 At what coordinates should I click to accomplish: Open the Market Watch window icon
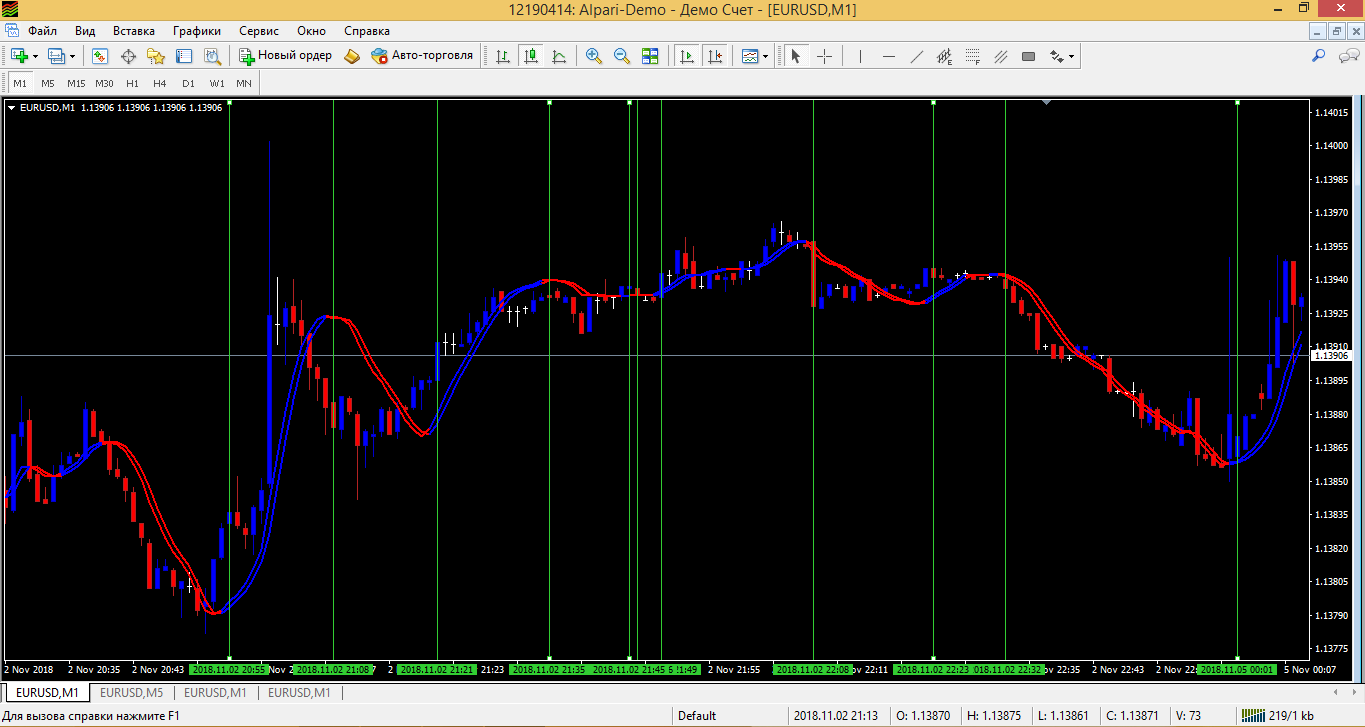point(100,56)
